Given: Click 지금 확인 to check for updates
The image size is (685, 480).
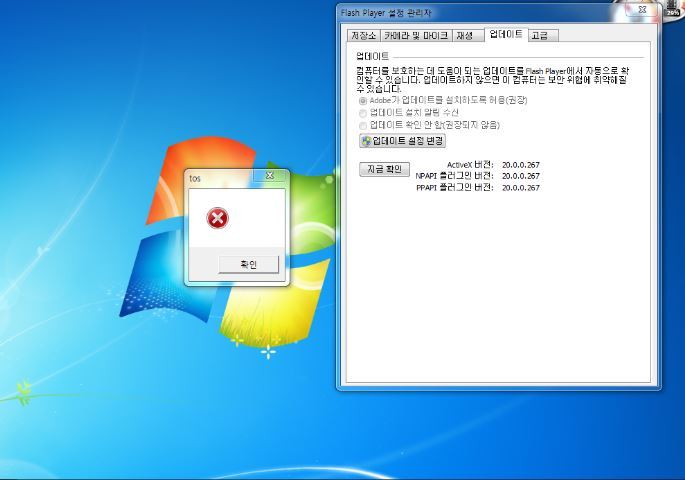Looking at the screenshot, I should 384,169.
